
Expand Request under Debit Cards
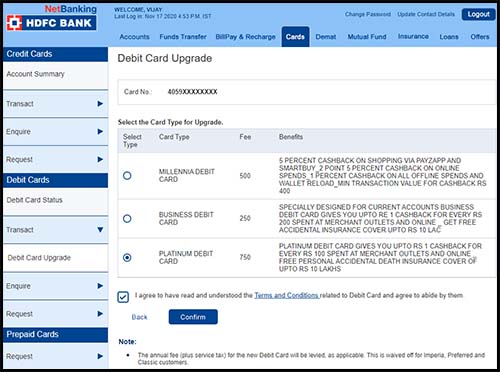pyautogui.click(x=55, y=314)
